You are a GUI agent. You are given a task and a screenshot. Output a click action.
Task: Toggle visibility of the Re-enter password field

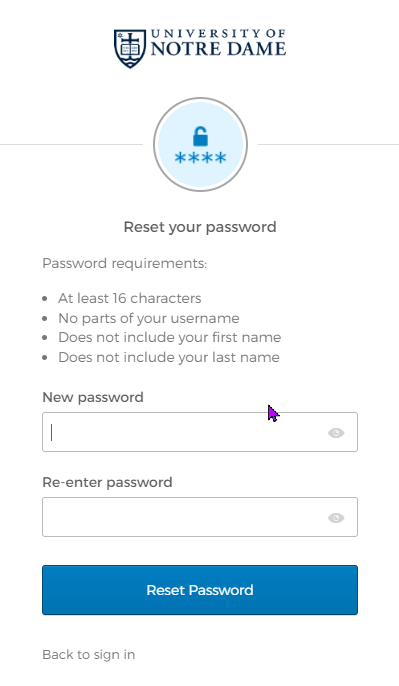(336, 518)
